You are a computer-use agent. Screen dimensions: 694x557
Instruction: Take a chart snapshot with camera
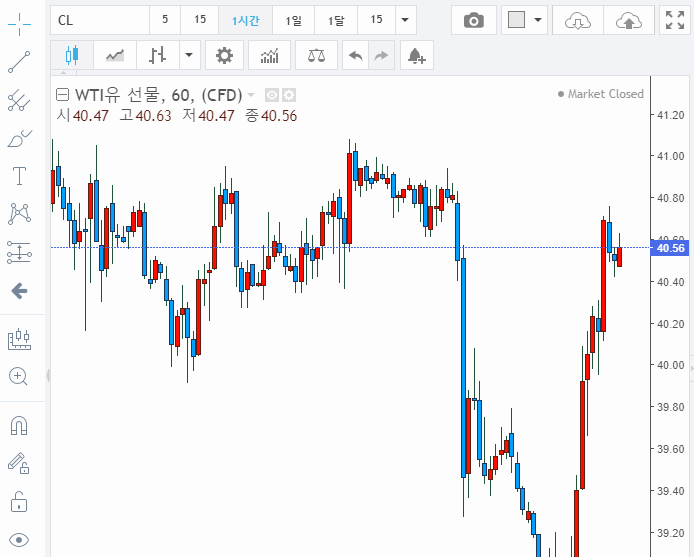pyautogui.click(x=474, y=20)
